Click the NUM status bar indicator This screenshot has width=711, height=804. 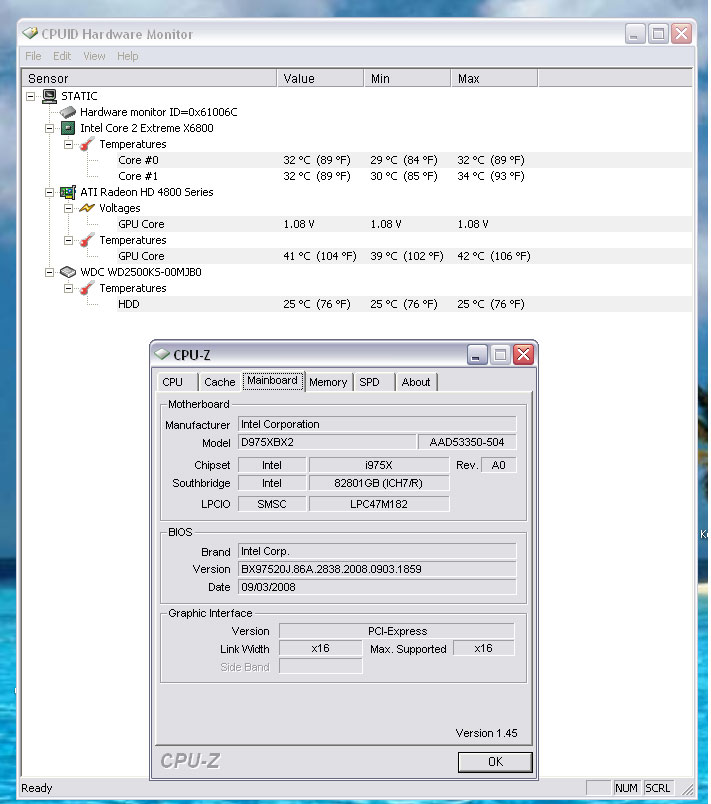[626, 788]
